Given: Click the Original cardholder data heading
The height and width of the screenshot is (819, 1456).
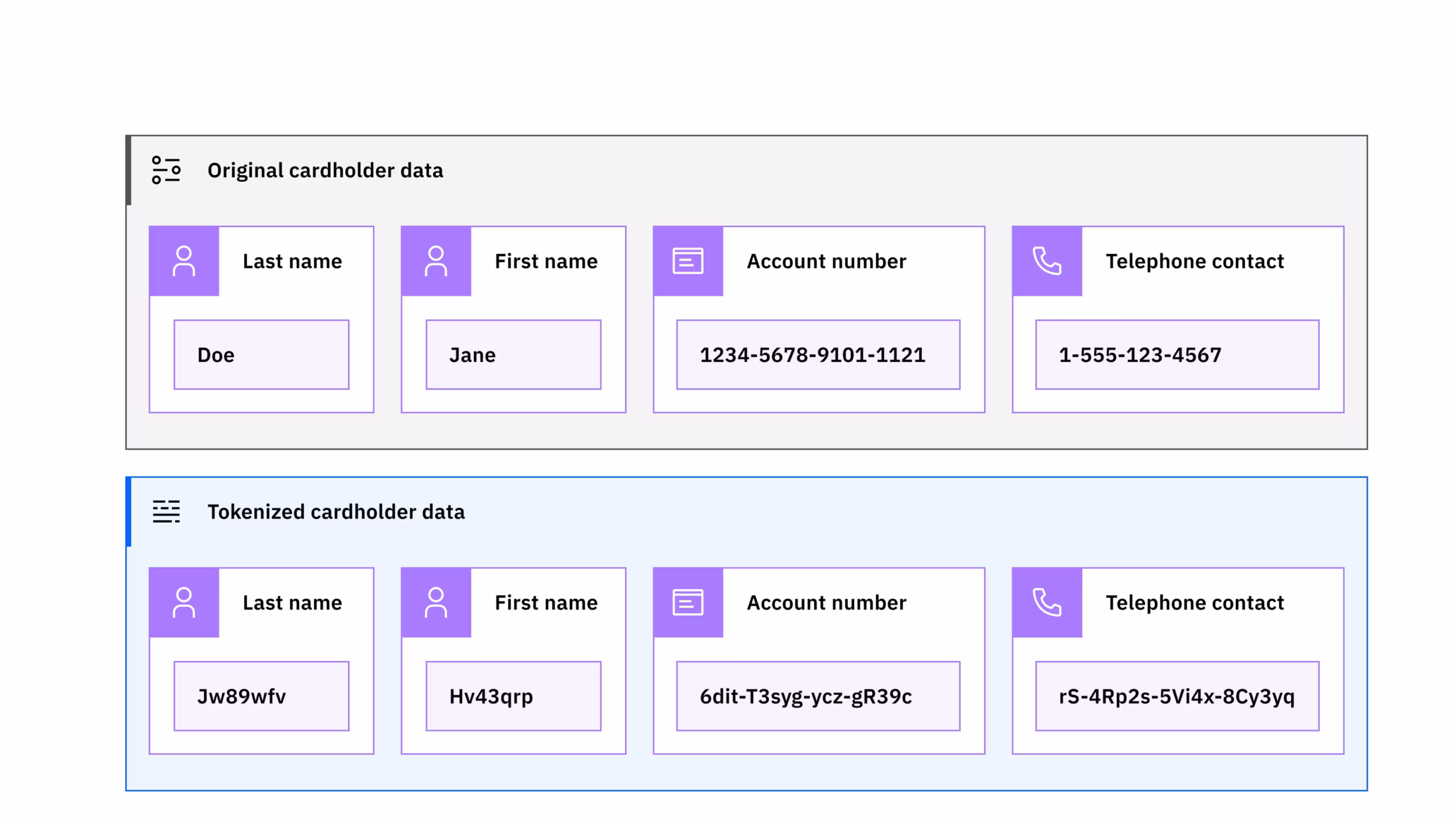Looking at the screenshot, I should tap(325, 171).
